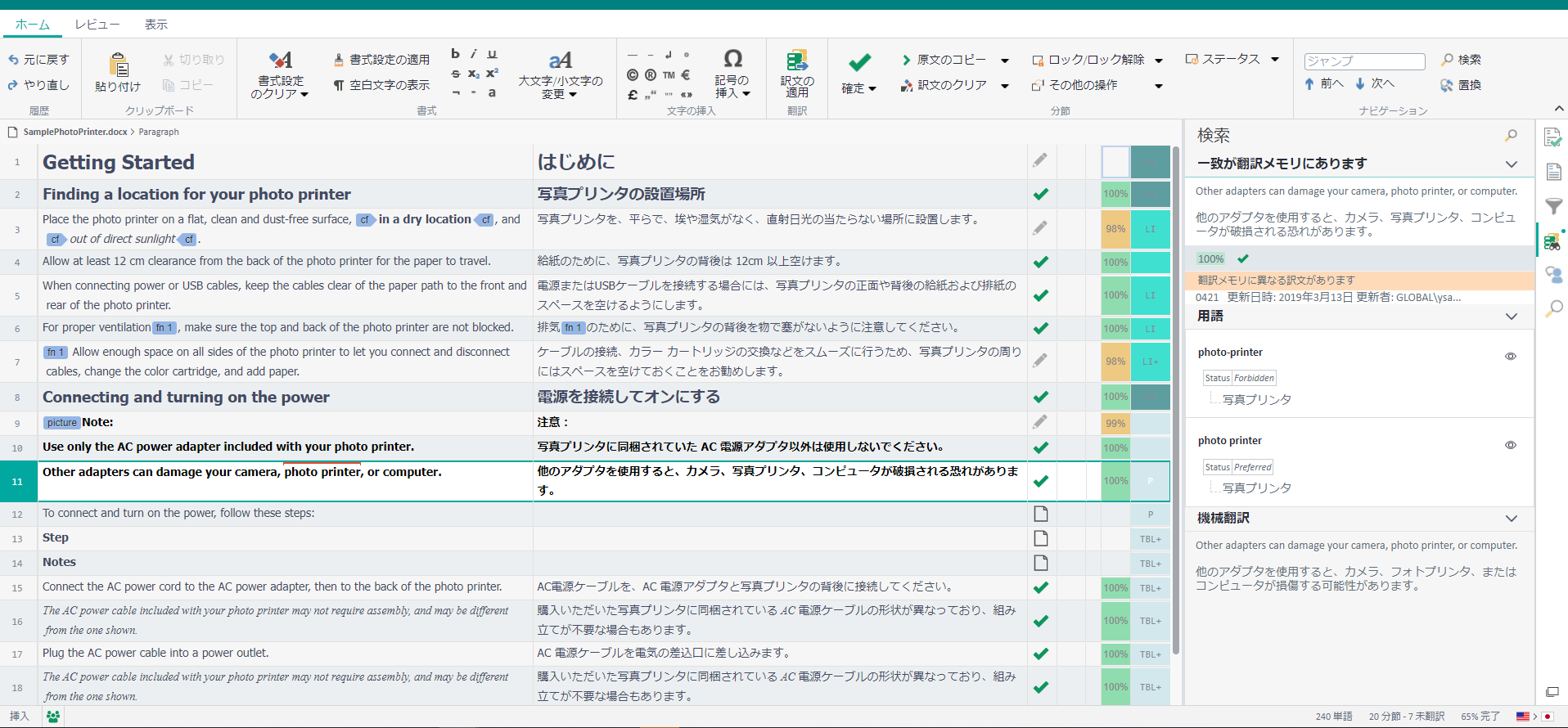Collapse the 一致が翻訳メモリにあります section
The width and height of the screenshot is (1568, 728).
[1512, 164]
